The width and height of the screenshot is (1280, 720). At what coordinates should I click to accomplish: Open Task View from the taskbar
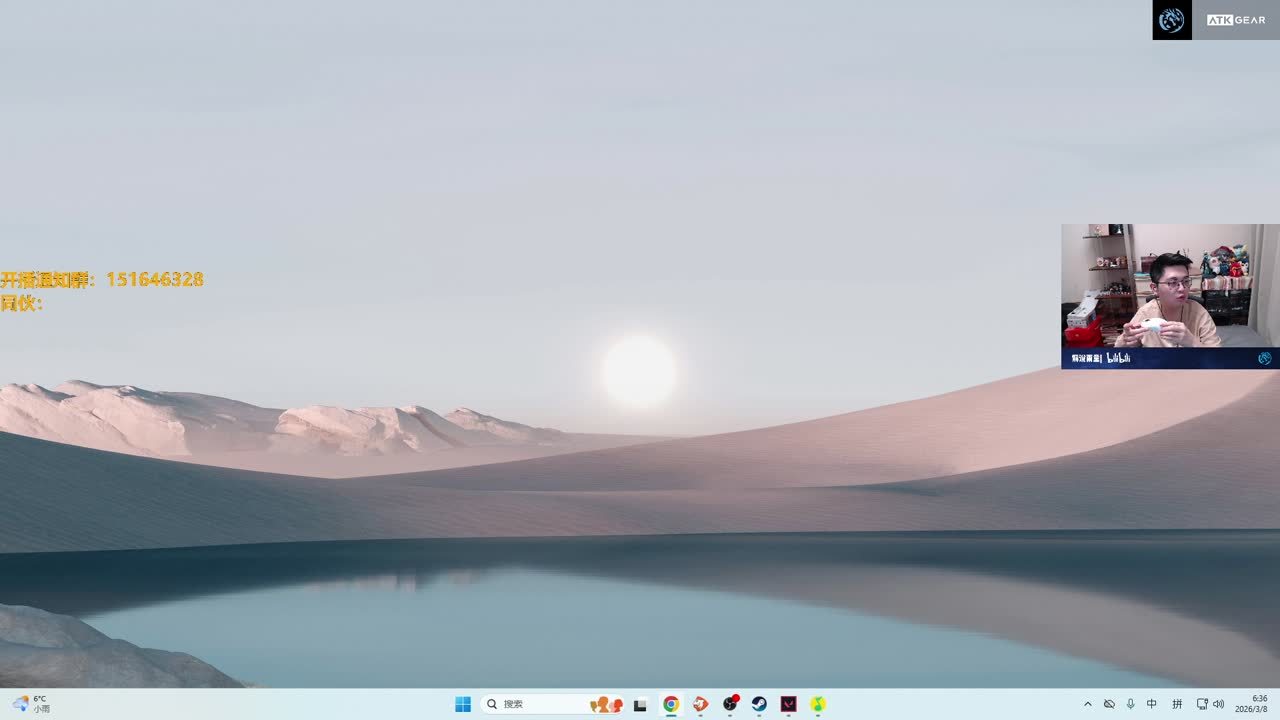(x=640, y=704)
